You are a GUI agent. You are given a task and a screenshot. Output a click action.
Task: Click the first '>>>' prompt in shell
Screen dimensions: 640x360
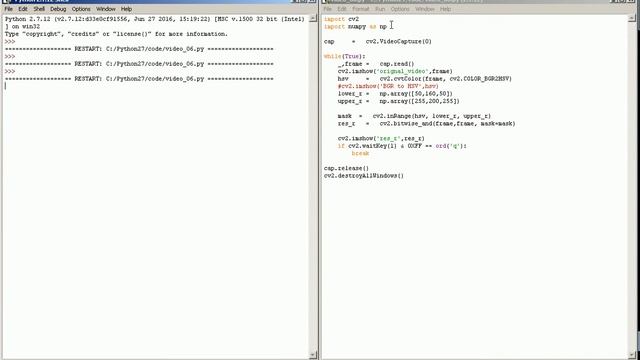[10, 42]
